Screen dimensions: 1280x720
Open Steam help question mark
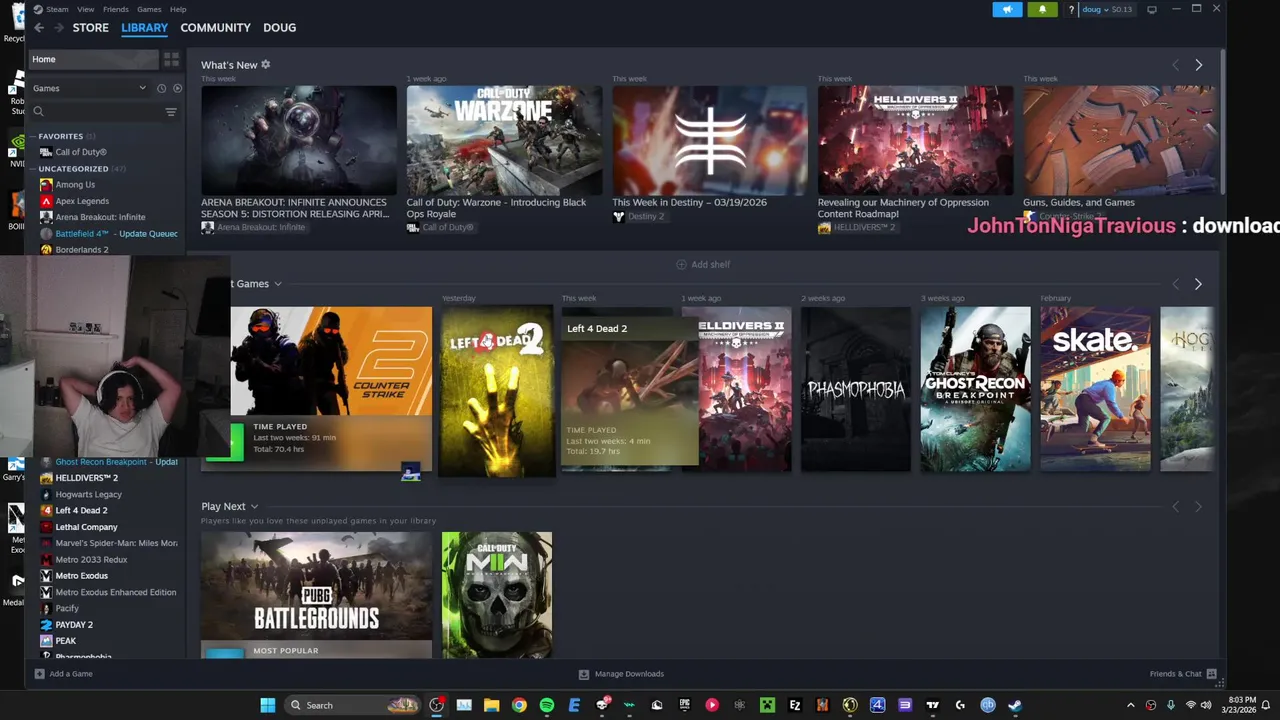(x=1071, y=10)
